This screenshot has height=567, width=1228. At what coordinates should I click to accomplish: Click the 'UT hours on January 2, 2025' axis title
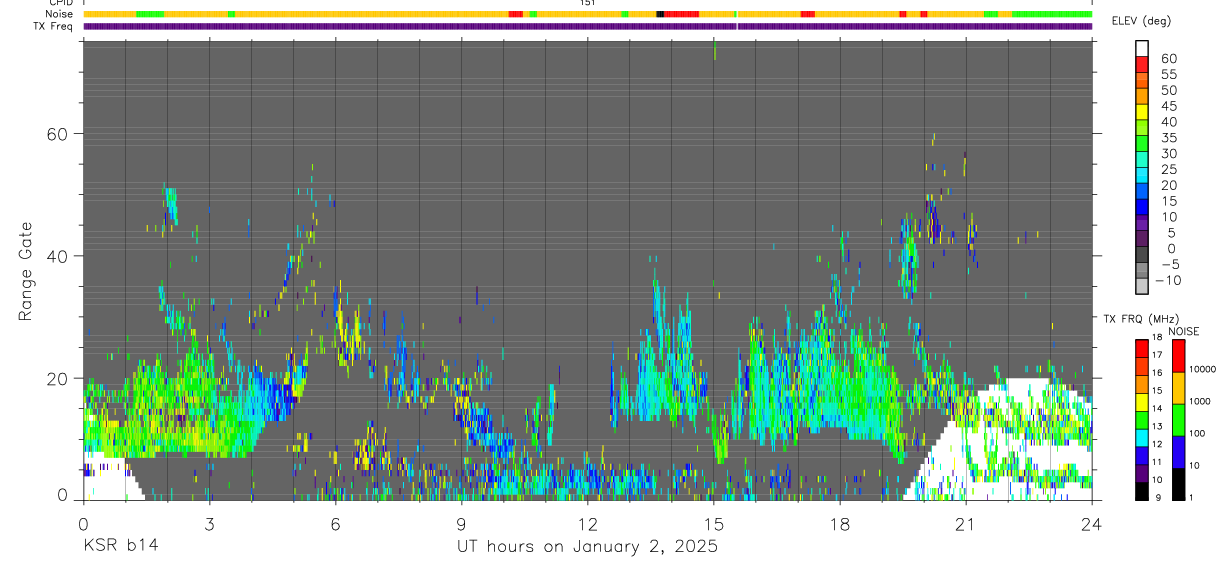point(587,546)
